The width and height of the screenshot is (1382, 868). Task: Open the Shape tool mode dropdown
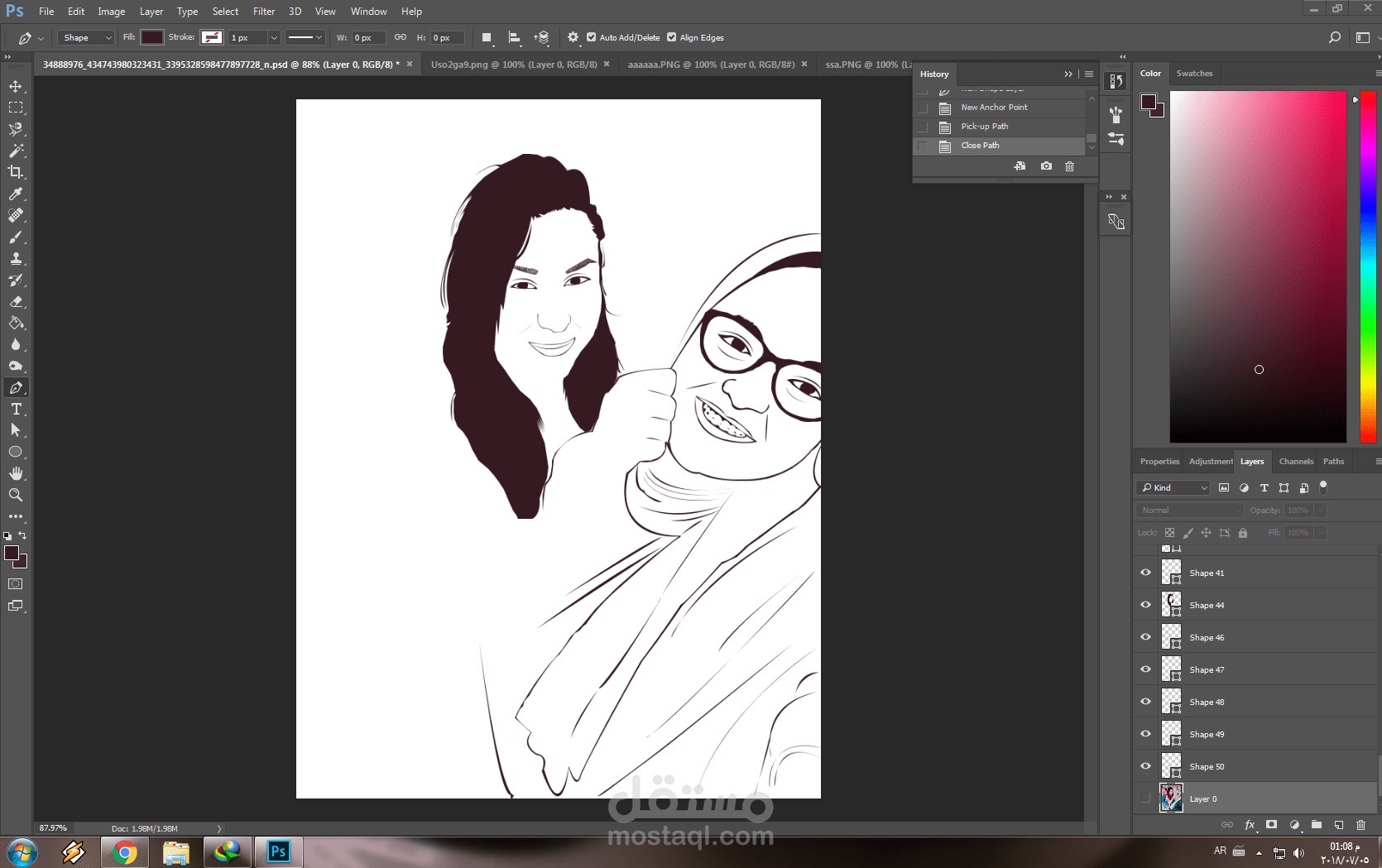tap(86, 37)
